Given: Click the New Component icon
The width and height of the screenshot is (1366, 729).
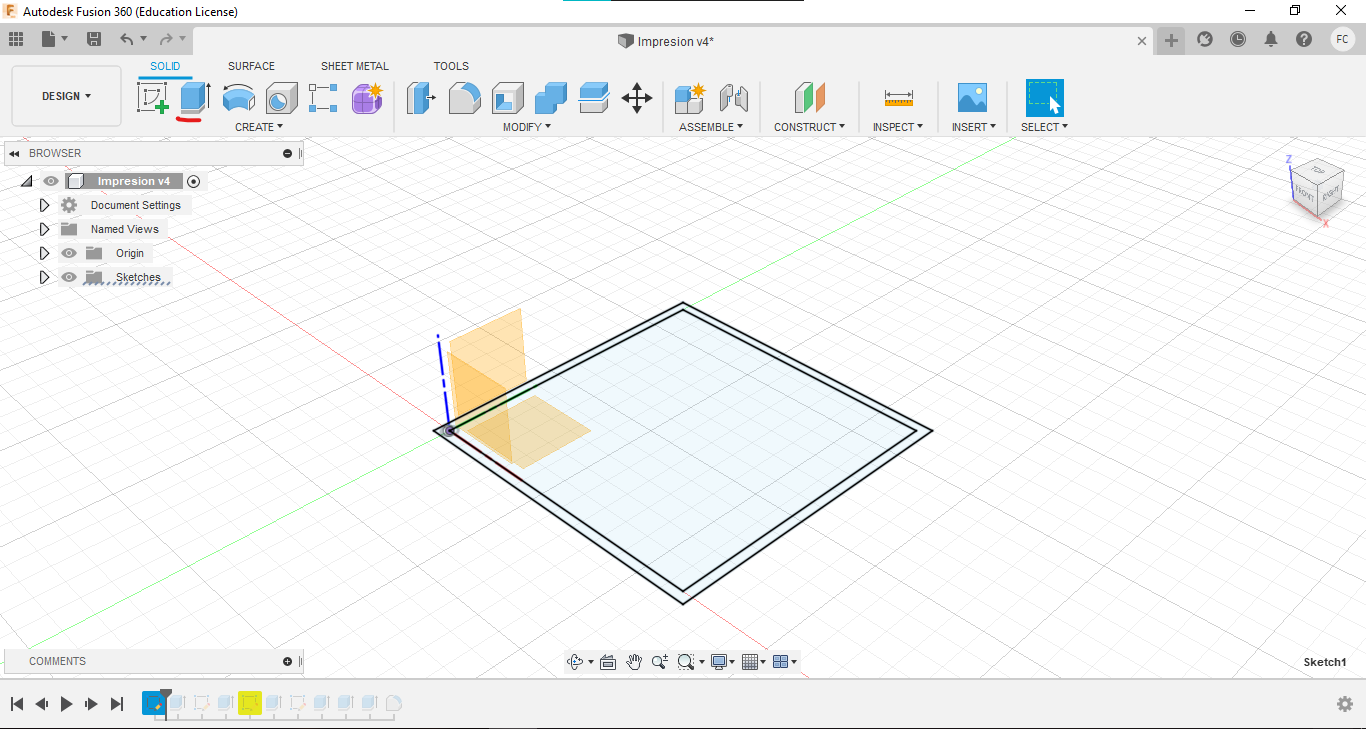Looking at the screenshot, I should 690,98.
